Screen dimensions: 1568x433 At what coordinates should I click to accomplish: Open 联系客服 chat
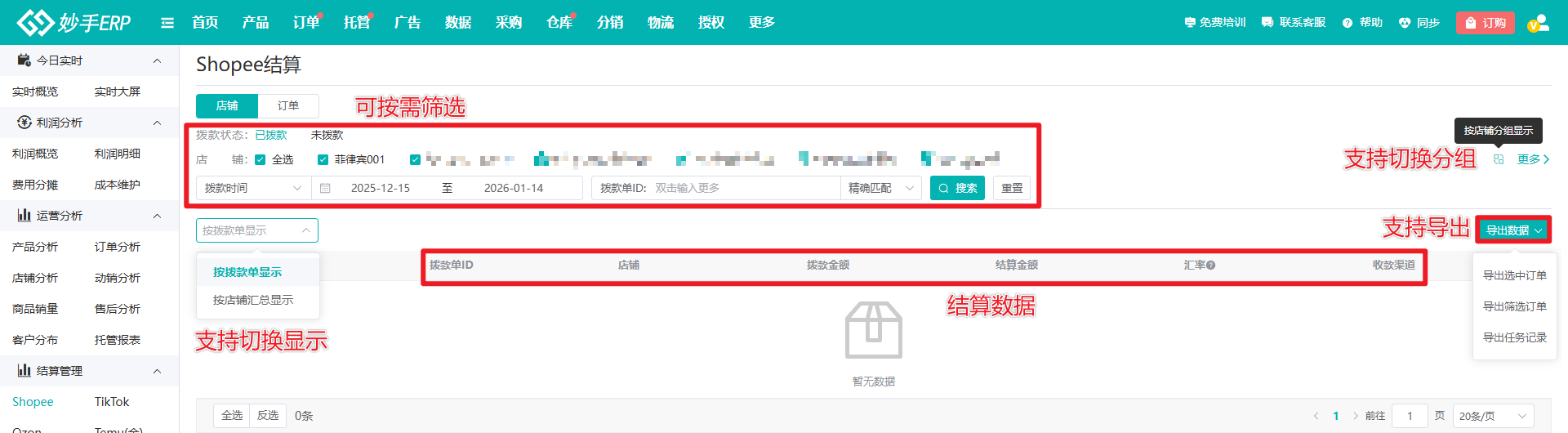click(x=1293, y=22)
